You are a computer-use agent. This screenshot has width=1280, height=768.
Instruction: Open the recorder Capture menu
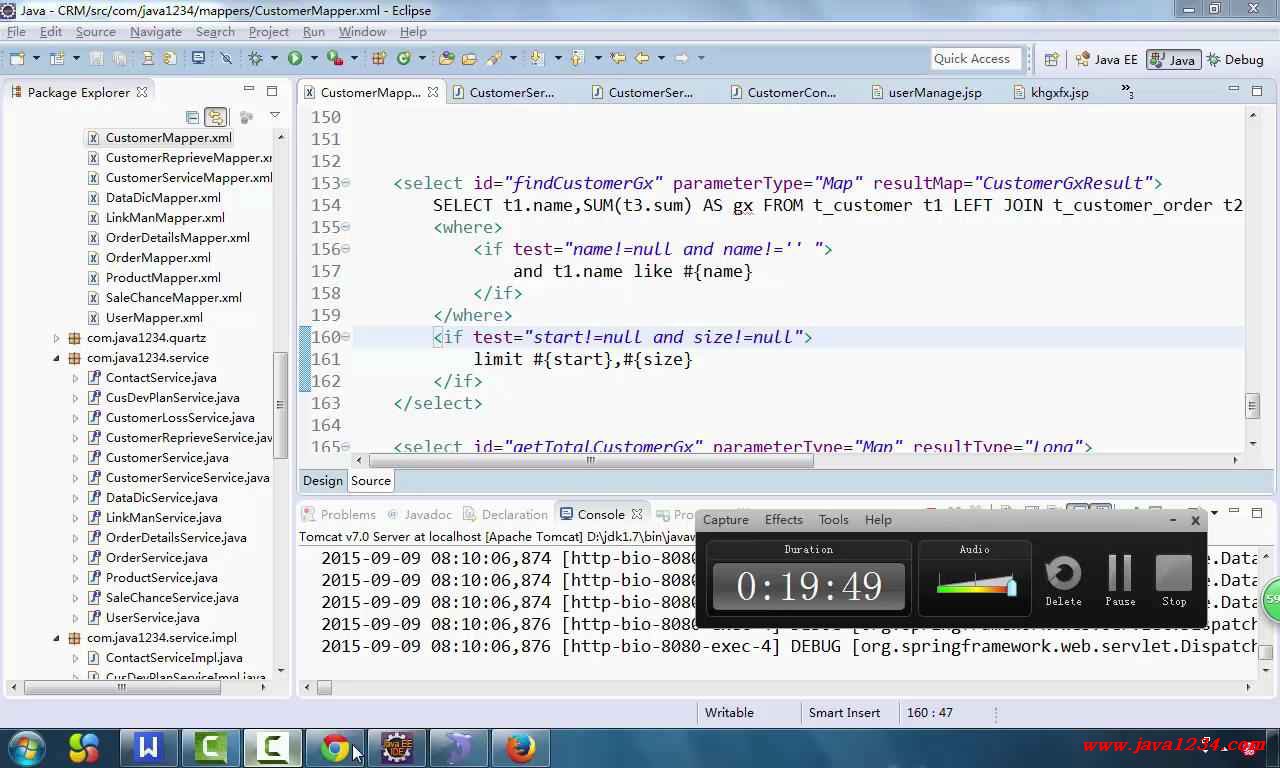pos(726,519)
